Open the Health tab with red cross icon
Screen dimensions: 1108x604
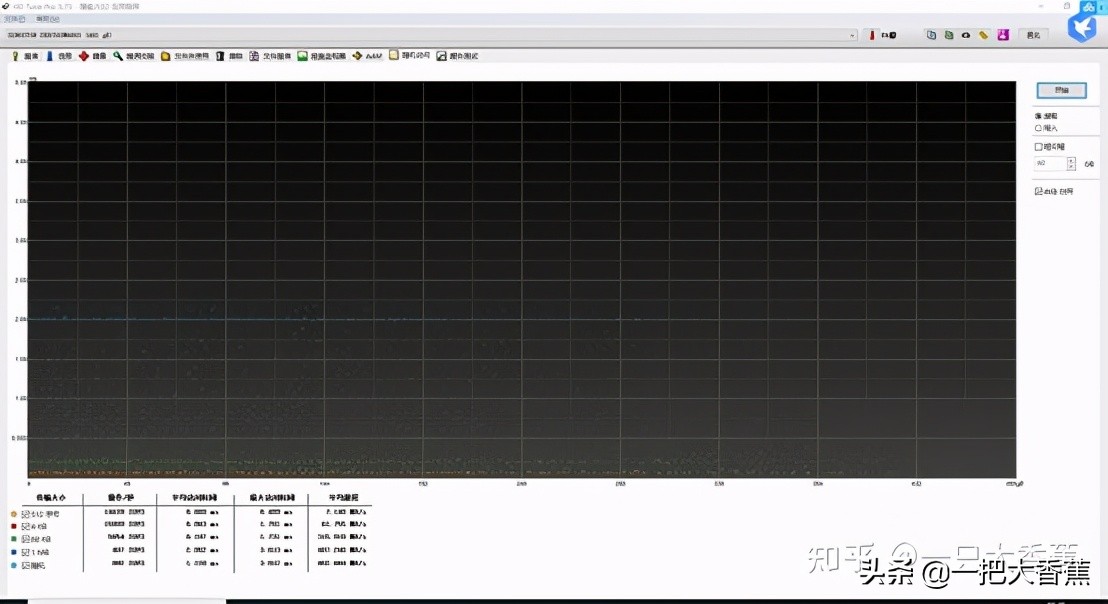point(93,56)
